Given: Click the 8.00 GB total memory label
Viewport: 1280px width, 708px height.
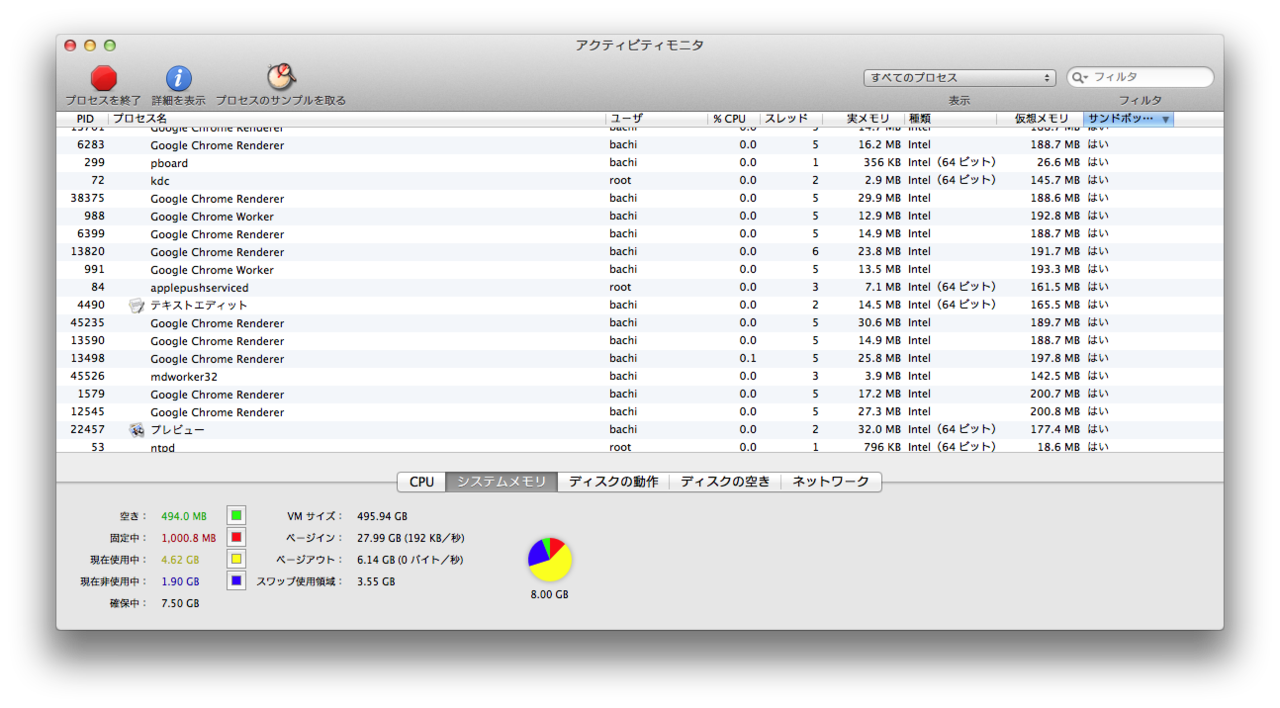Looking at the screenshot, I should (550, 595).
